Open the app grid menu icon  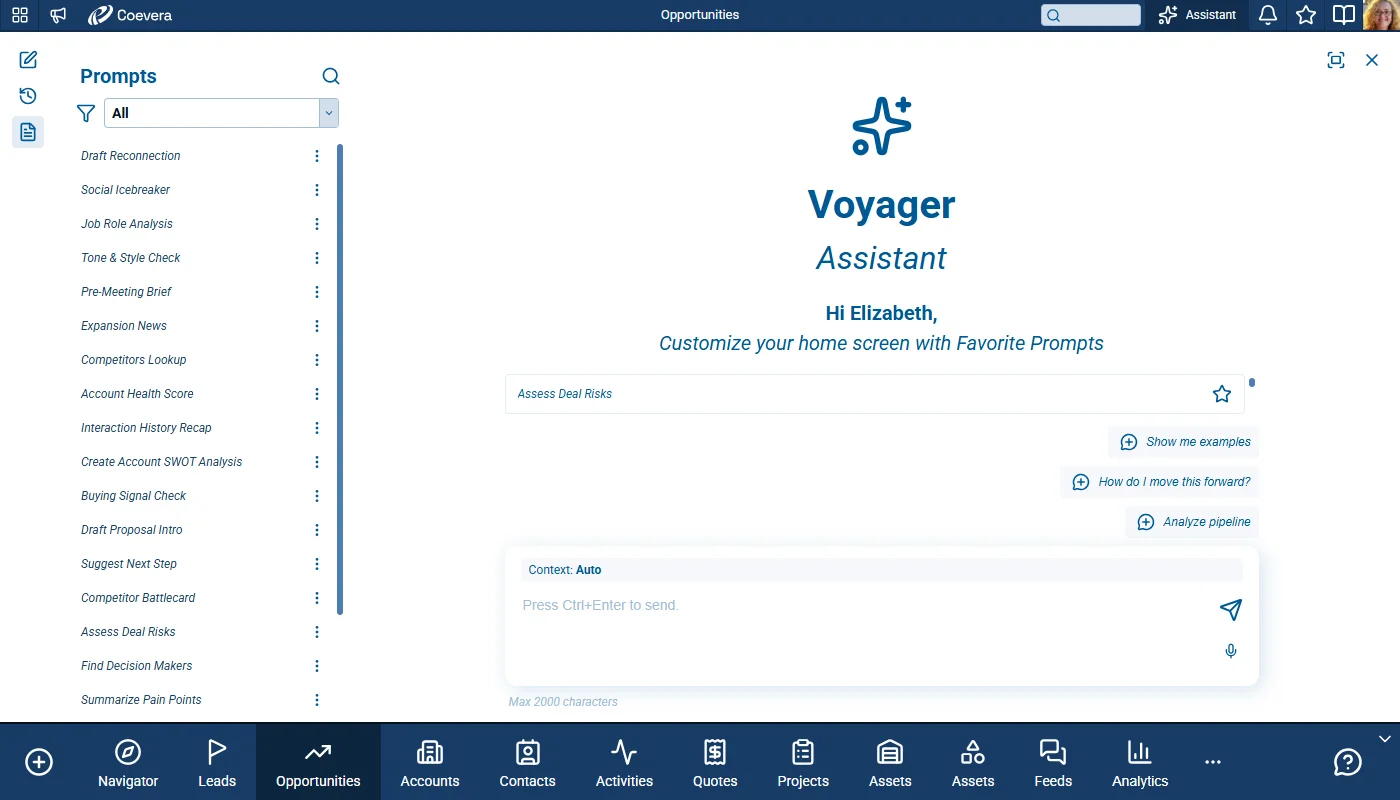[x=20, y=15]
